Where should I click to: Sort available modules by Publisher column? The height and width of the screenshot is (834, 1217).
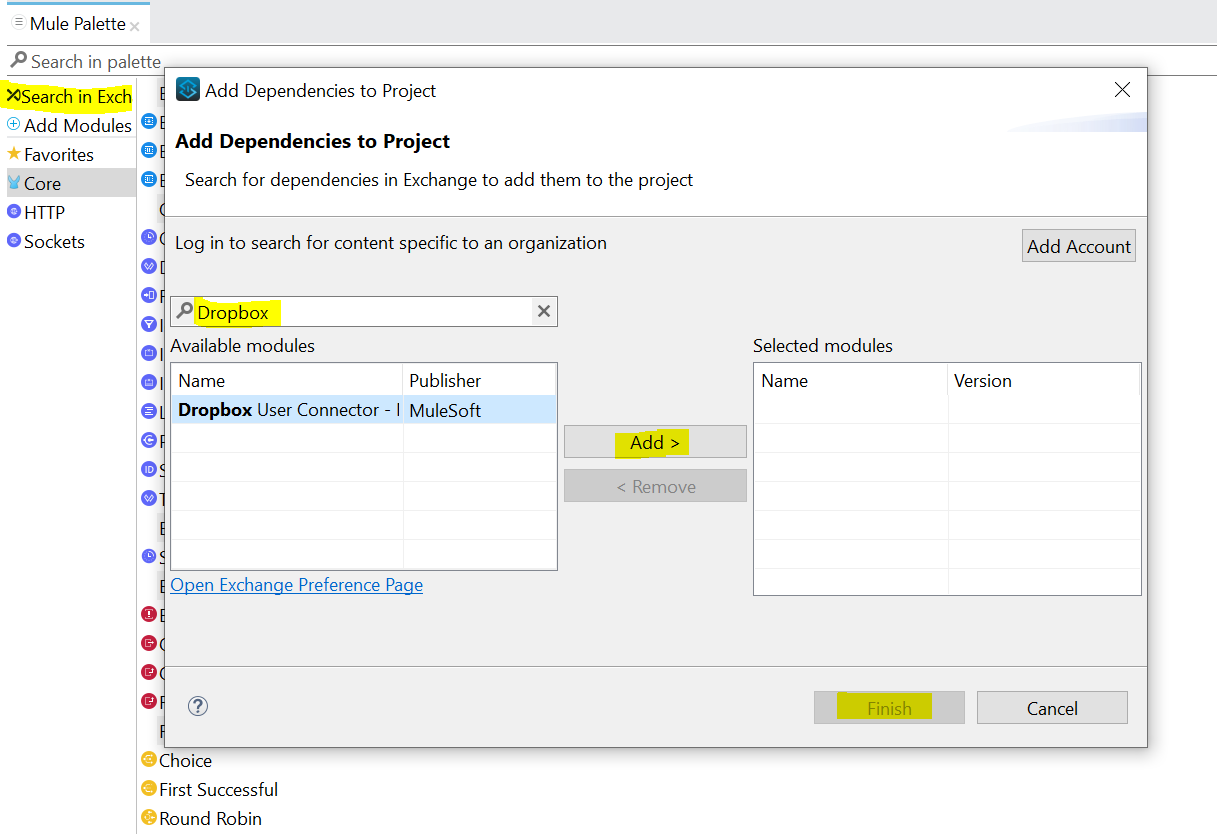click(480, 381)
